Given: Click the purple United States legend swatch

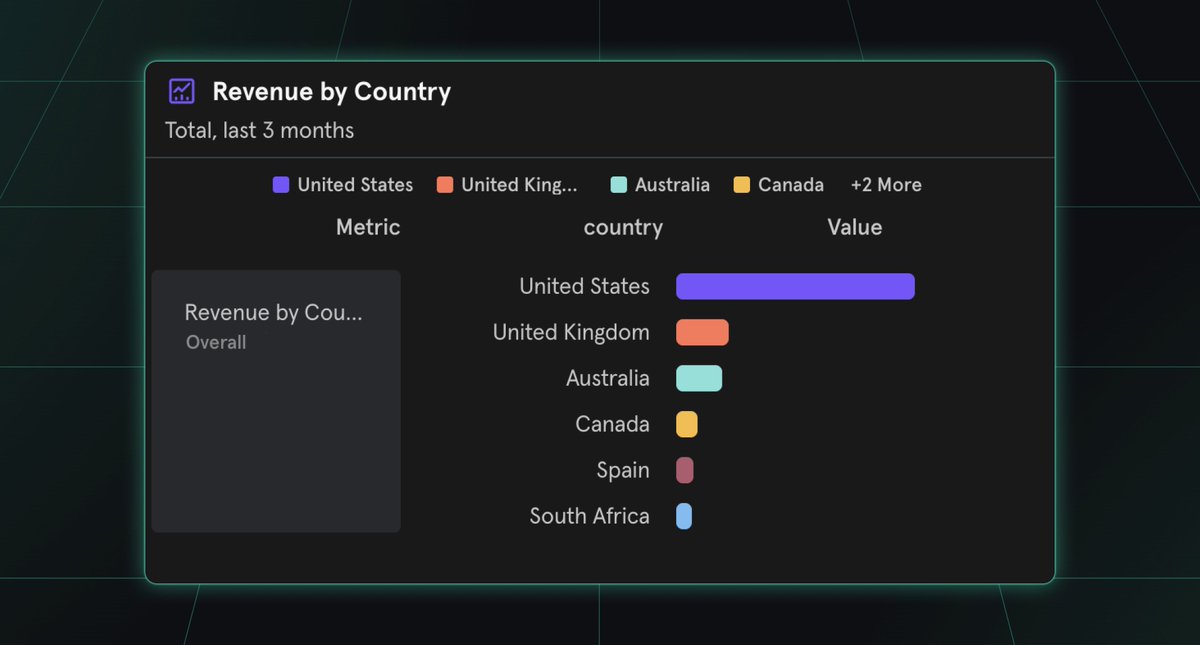Looking at the screenshot, I should coord(281,185).
